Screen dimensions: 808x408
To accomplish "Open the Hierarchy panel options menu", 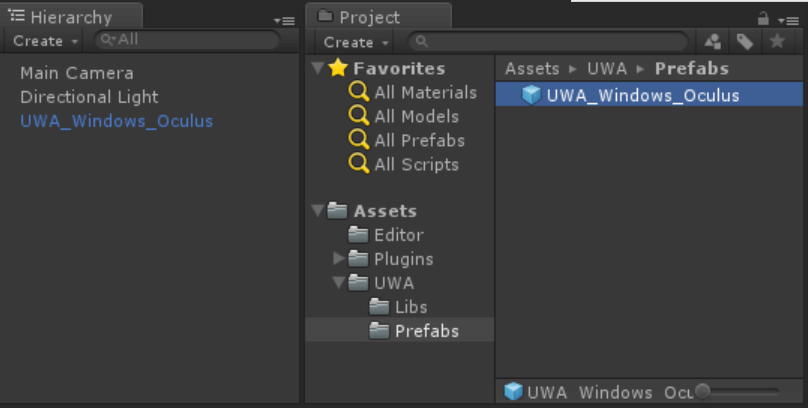I will click(x=284, y=19).
